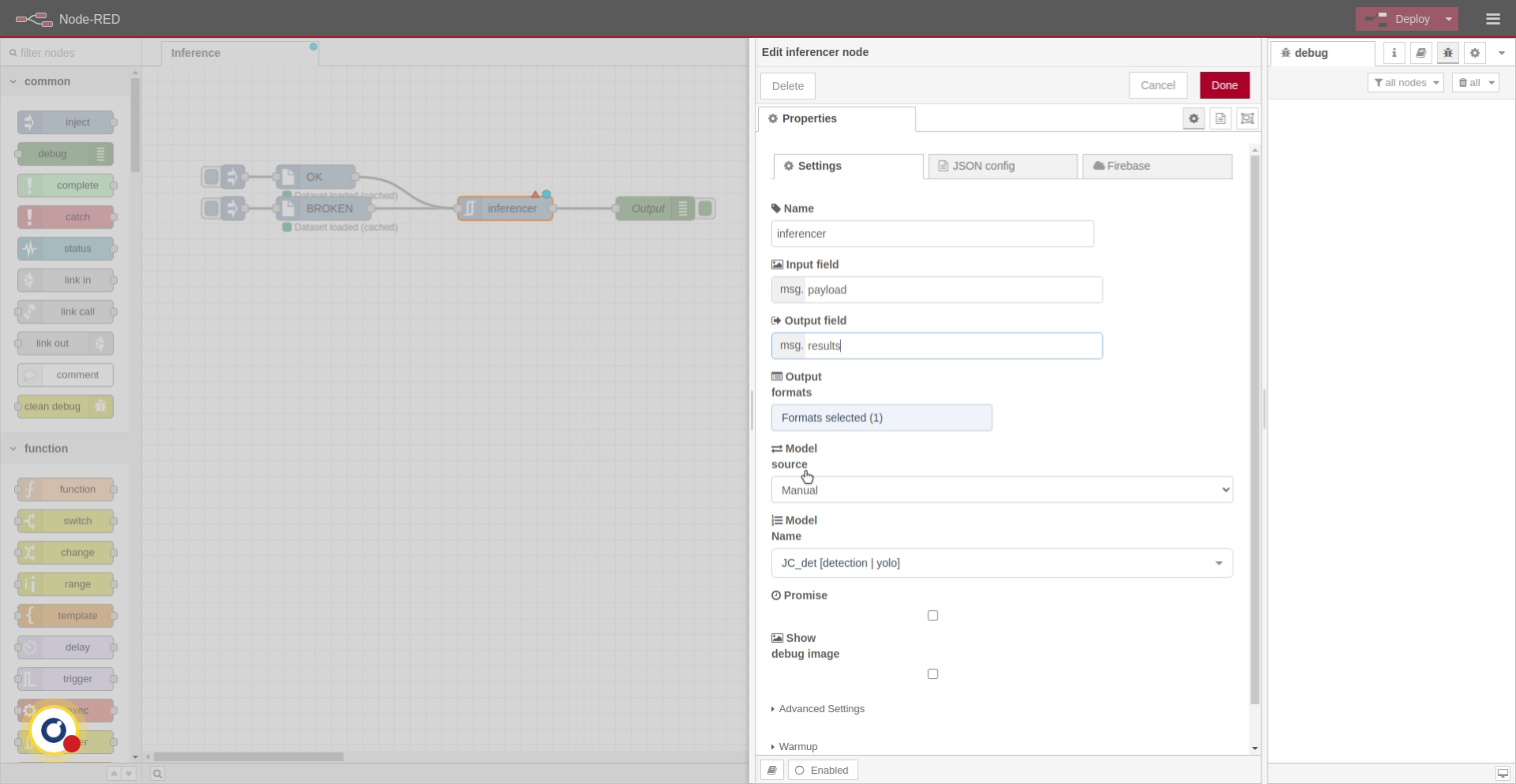1516x784 pixels.
Task: Open the Model Name dropdown showing JC_det
Action: [x=1001, y=563]
